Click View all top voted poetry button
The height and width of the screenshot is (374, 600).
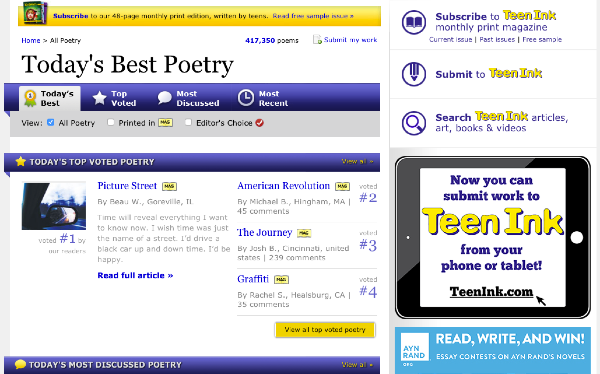click(325, 330)
